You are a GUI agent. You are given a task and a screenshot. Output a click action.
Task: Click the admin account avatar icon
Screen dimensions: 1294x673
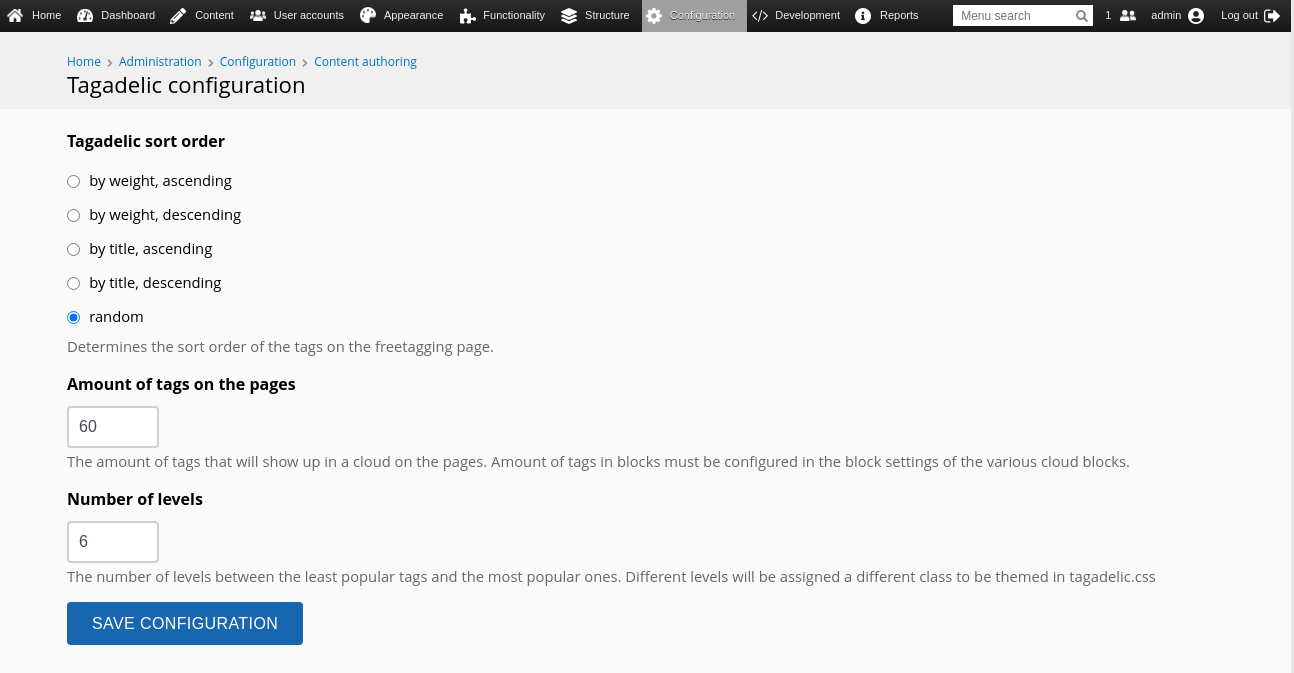pos(1196,16)
